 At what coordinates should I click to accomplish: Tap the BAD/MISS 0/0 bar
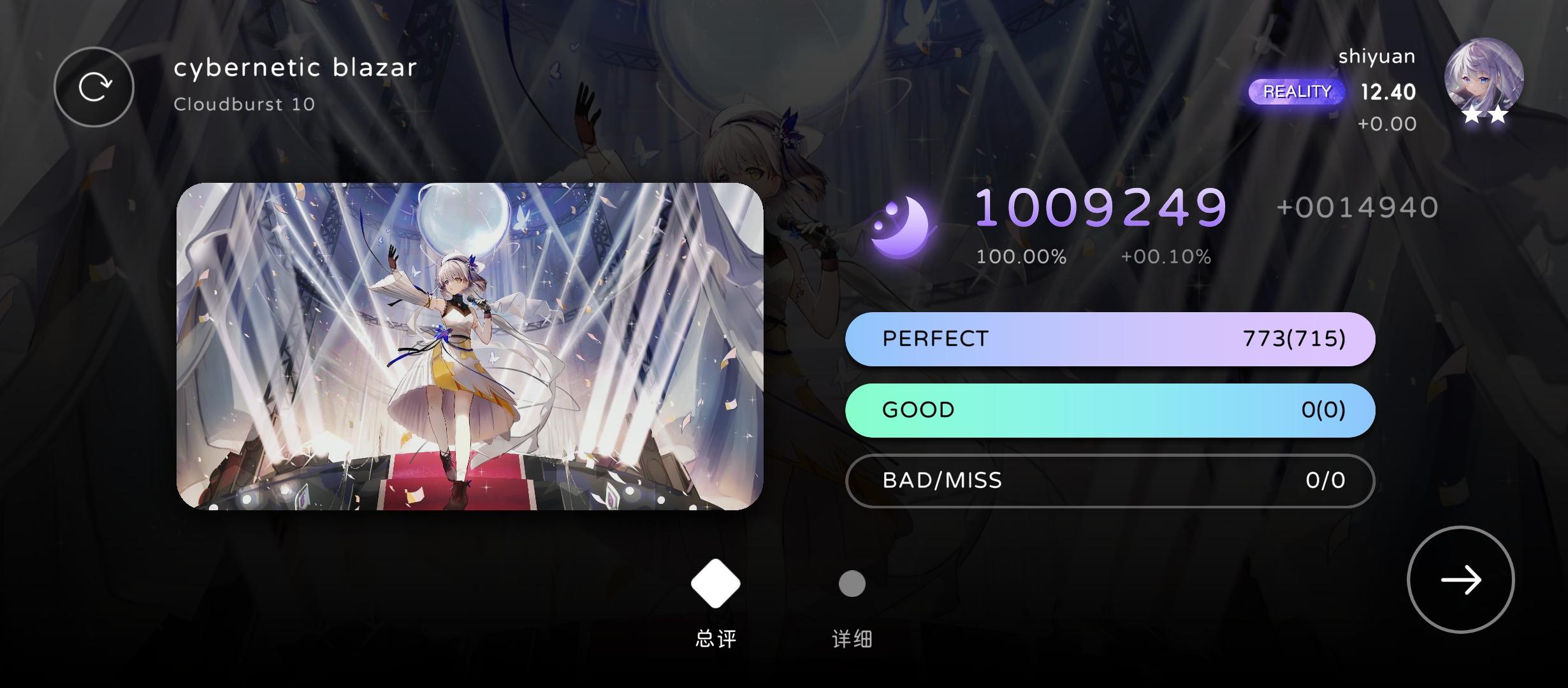[x=1110, y=481]
